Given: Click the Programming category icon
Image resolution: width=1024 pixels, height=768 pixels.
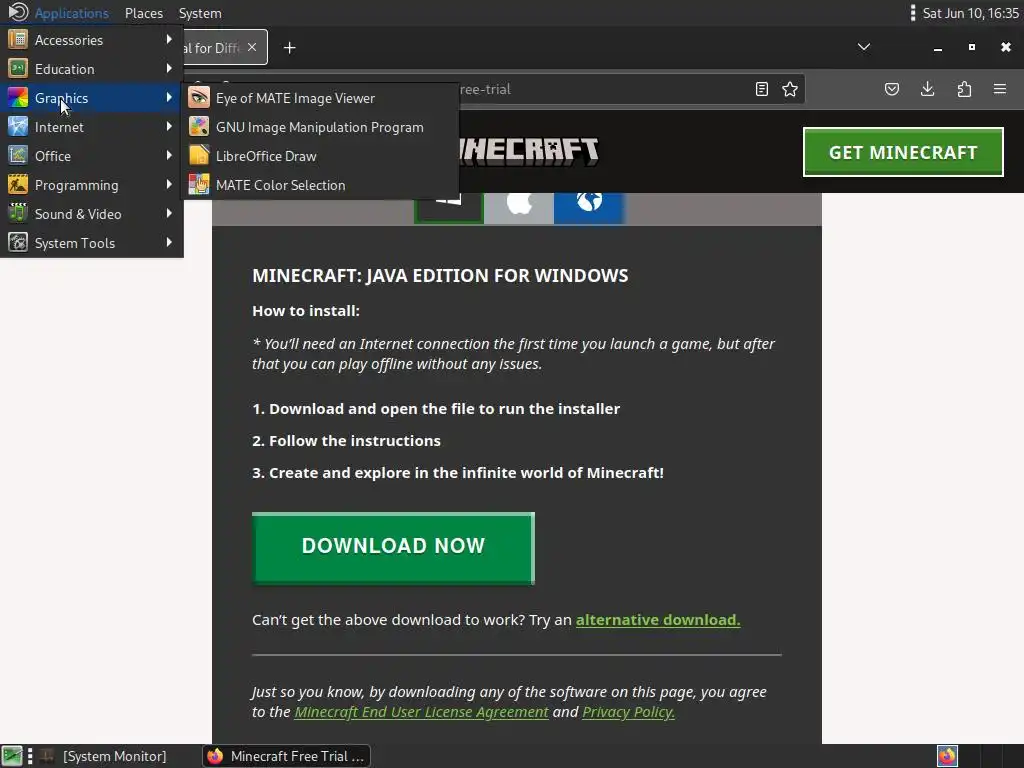Looking at the screenshot, I should tap(18, 185).
